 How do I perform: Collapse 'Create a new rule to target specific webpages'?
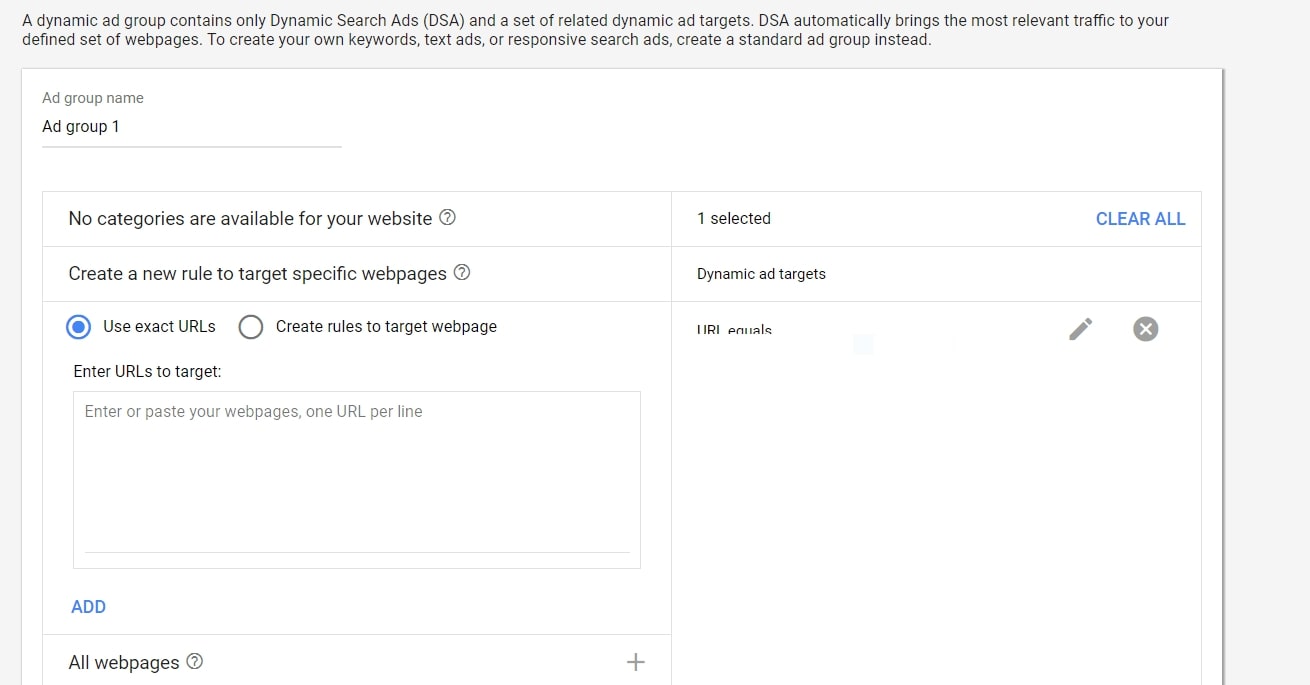pos(257,273)
